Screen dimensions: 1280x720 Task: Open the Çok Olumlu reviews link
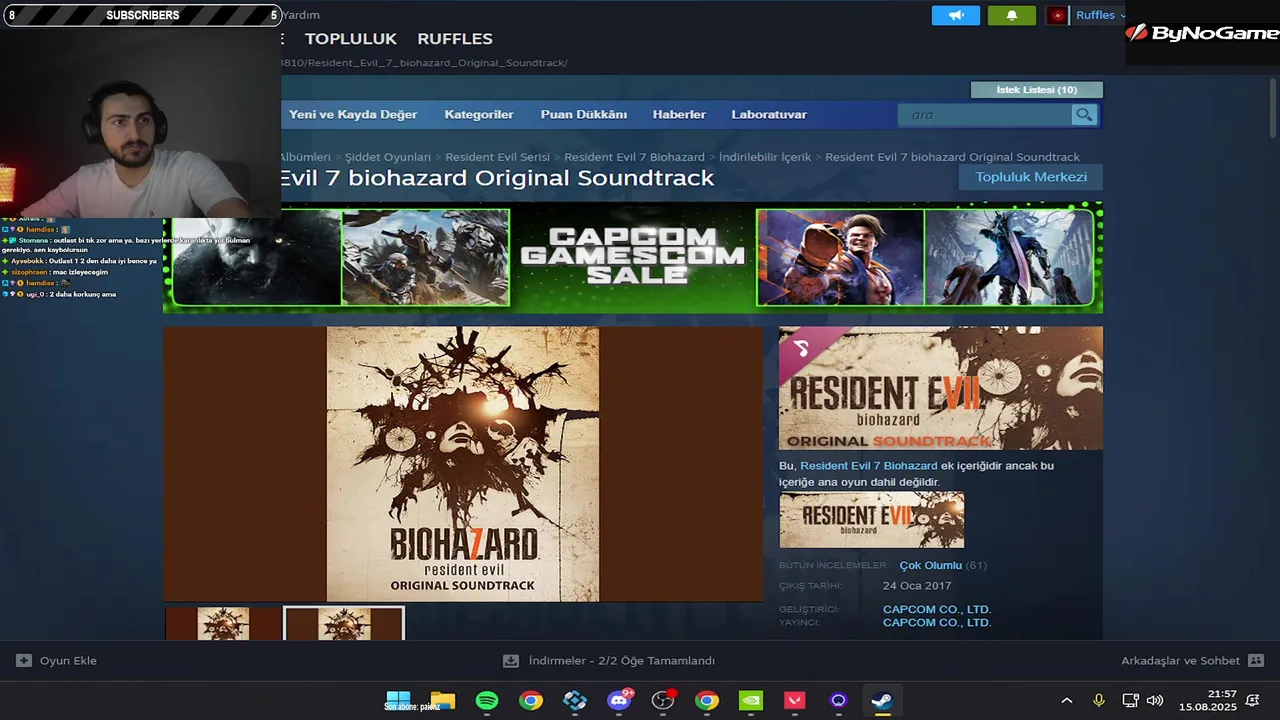click(930, 566)
